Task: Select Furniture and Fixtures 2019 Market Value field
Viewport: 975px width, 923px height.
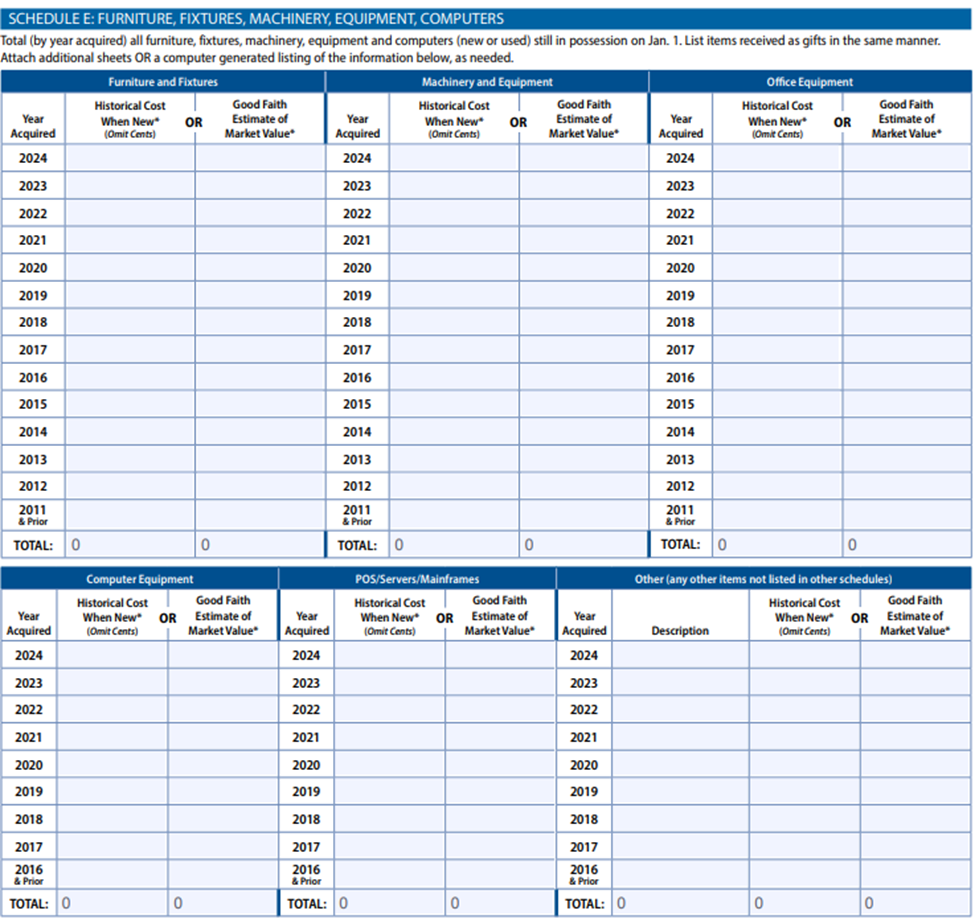Action: click(x=260, y=295)
